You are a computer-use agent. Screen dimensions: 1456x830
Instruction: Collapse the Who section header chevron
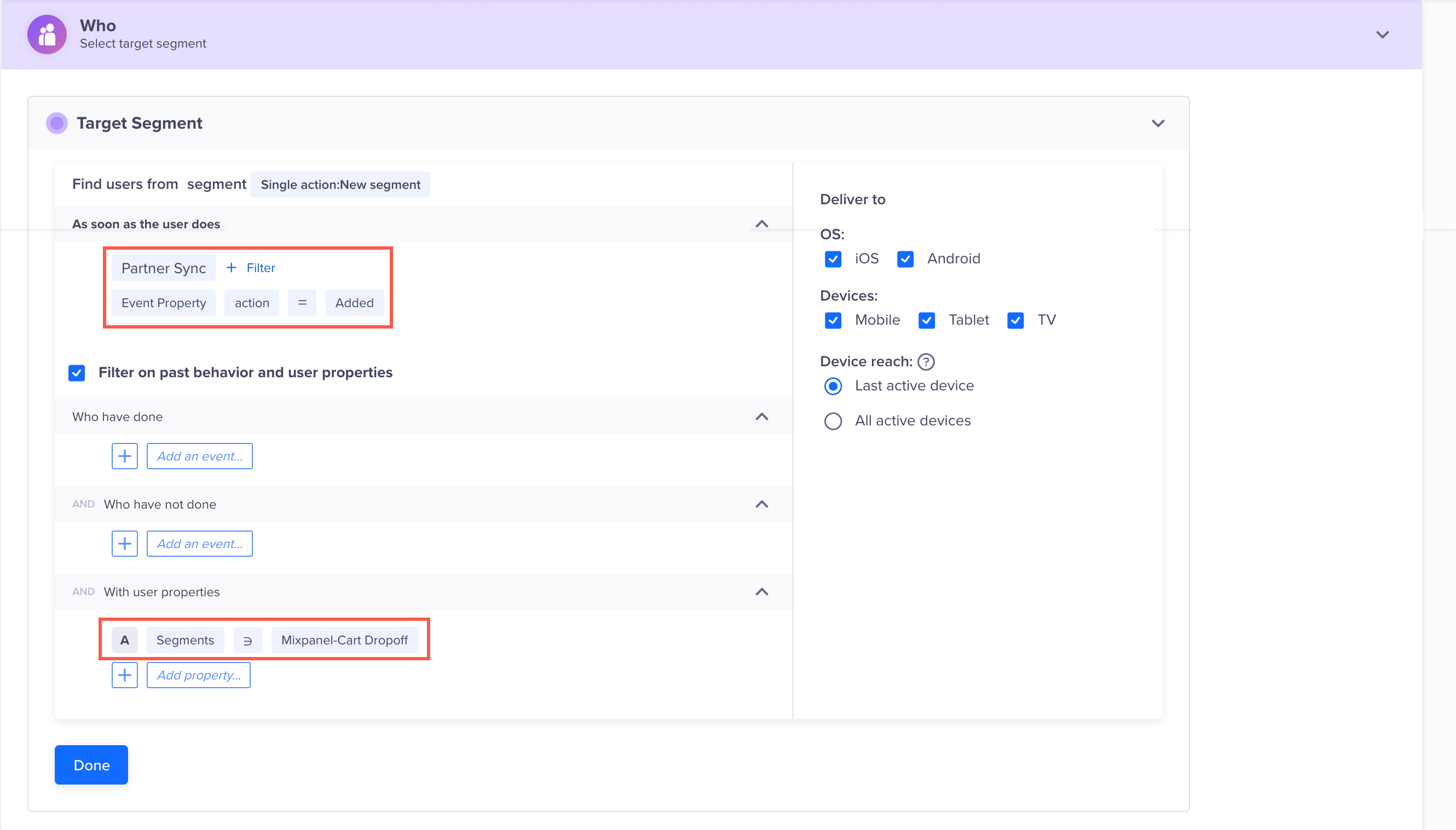pyautogui.click(x=1383, y=35)
